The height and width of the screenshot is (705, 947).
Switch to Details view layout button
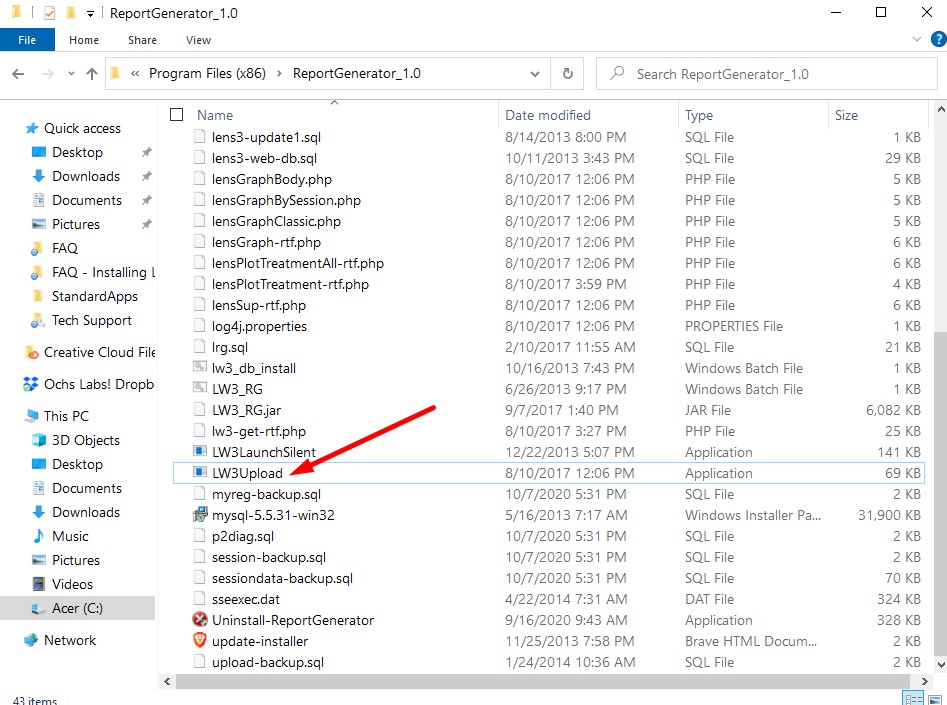pyautogui.click(x=913, y=699)
